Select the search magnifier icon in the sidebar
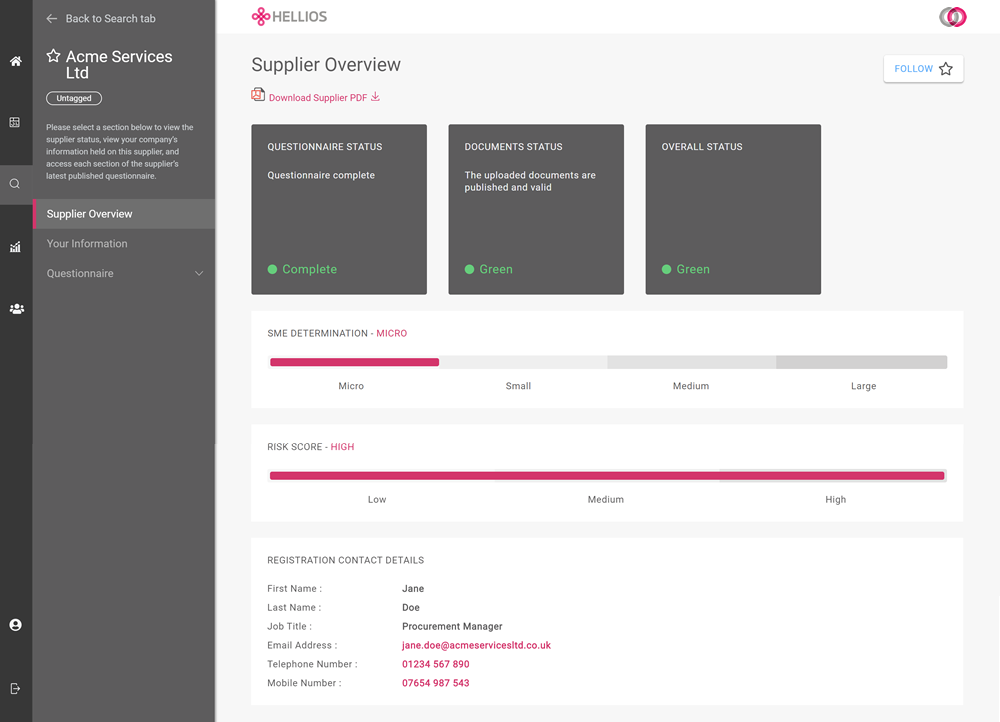Screen dimensions: 1000x722 [15, 184]
